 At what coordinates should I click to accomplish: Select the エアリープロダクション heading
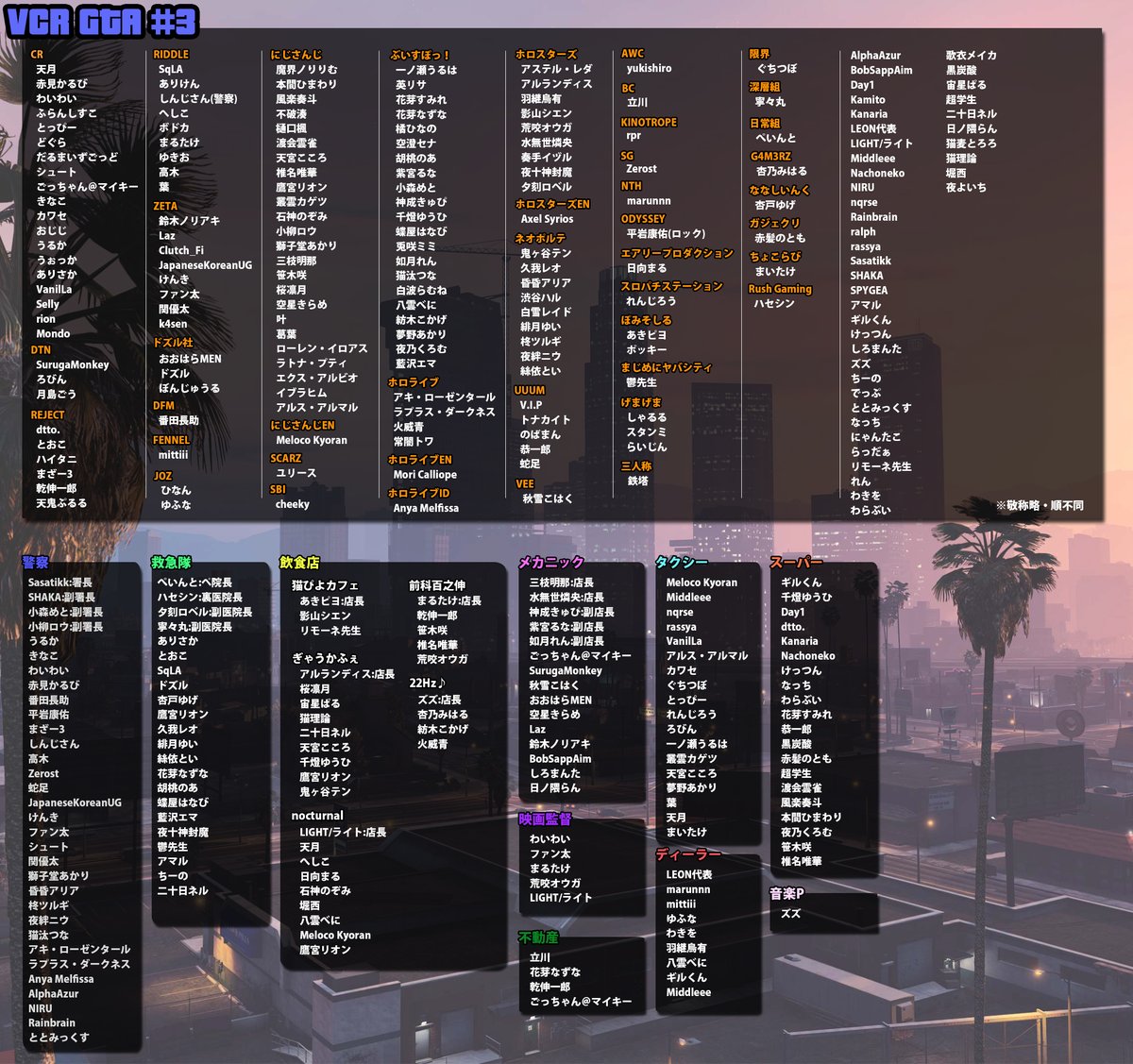coord(677,253)
